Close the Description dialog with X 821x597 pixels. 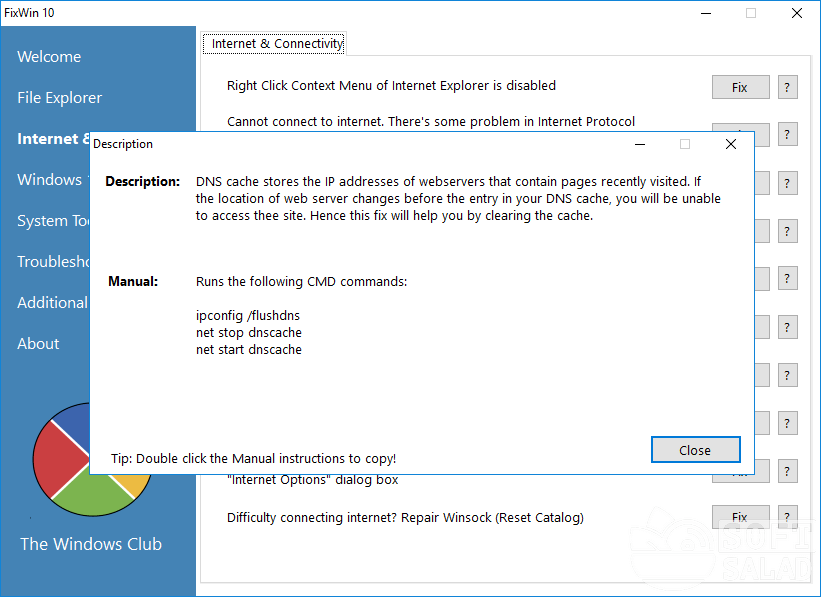(731, 144)
